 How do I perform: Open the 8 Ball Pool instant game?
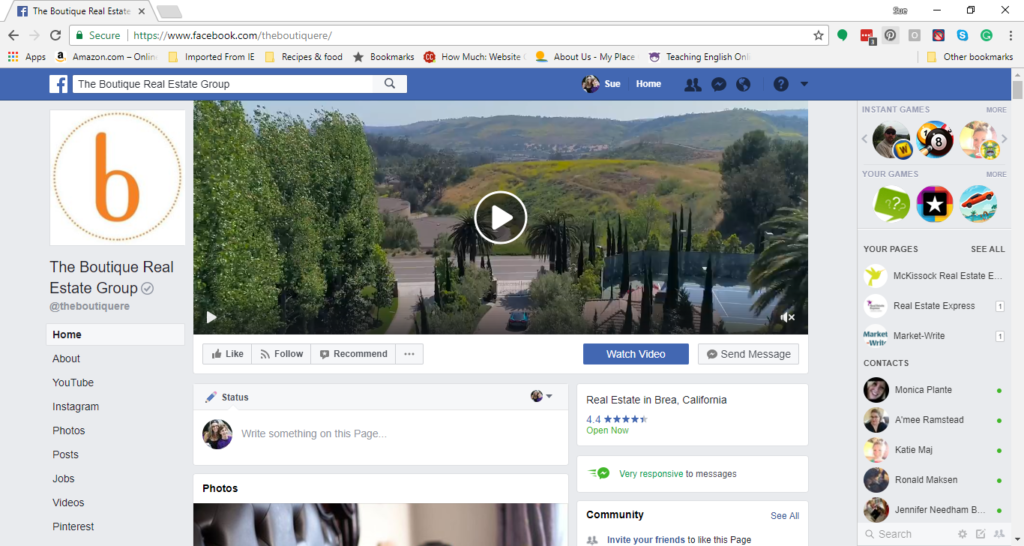(935, 140)
